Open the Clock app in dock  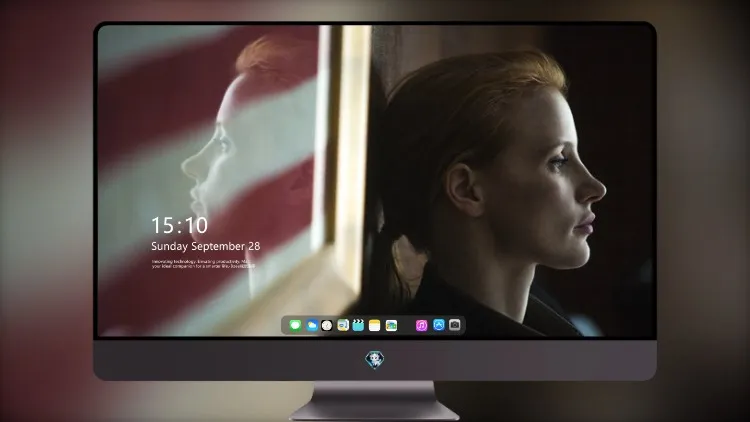pyautogui.click(x=327, y=325)
